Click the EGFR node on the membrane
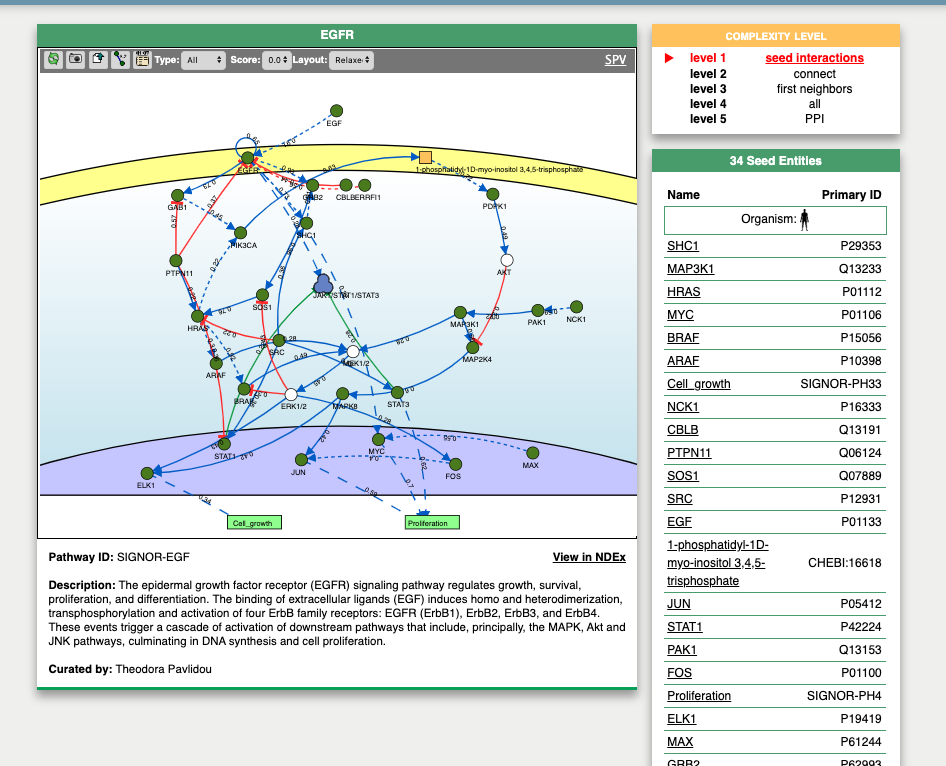This screenshot has height=766, width=946. [247, 158]
